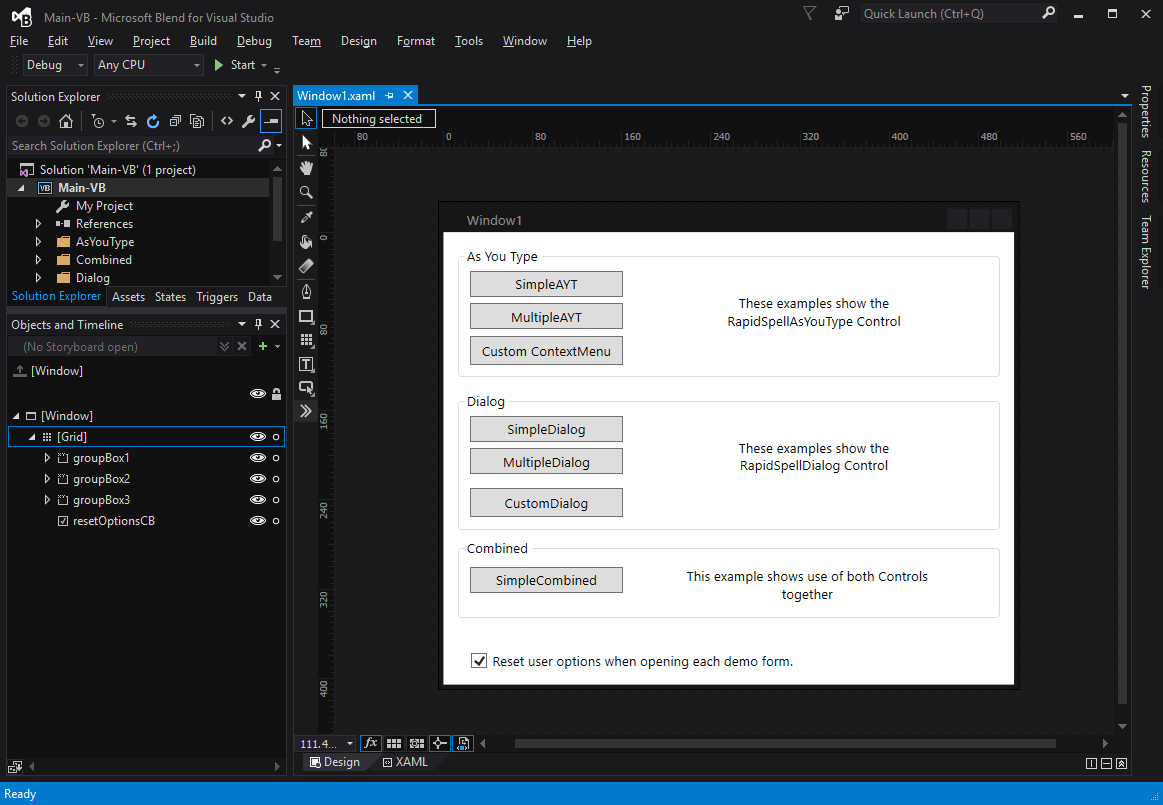
Task: Toggle show snap grid in the artboard toolbar
Action: [394, 743]
